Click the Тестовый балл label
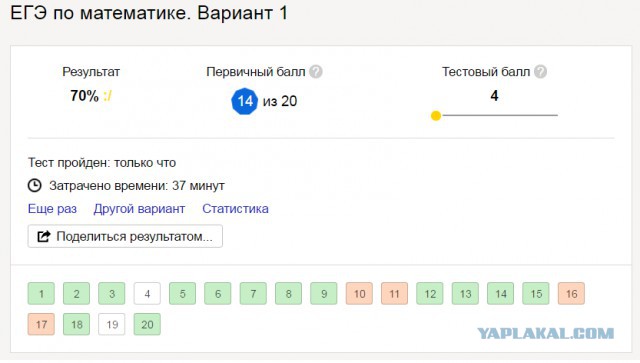Screen dimensions: 640x363 [x=486, y=72]
